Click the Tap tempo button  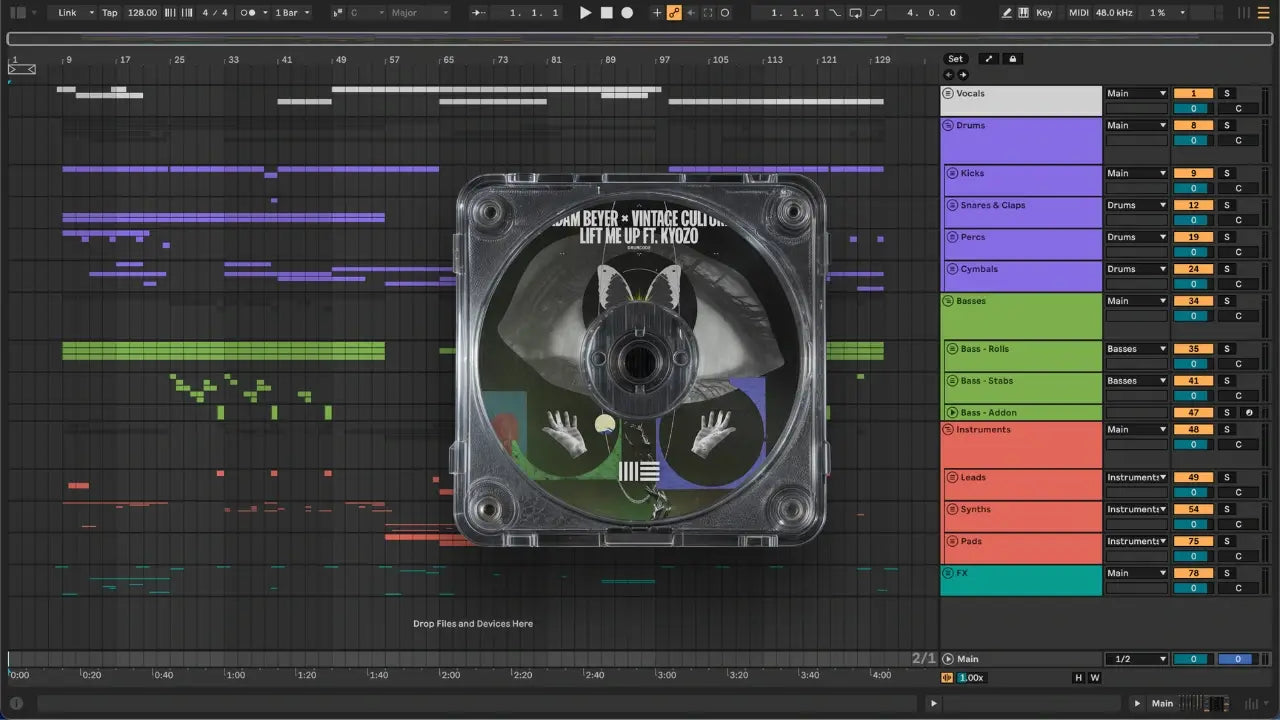(x=110, y=13)
